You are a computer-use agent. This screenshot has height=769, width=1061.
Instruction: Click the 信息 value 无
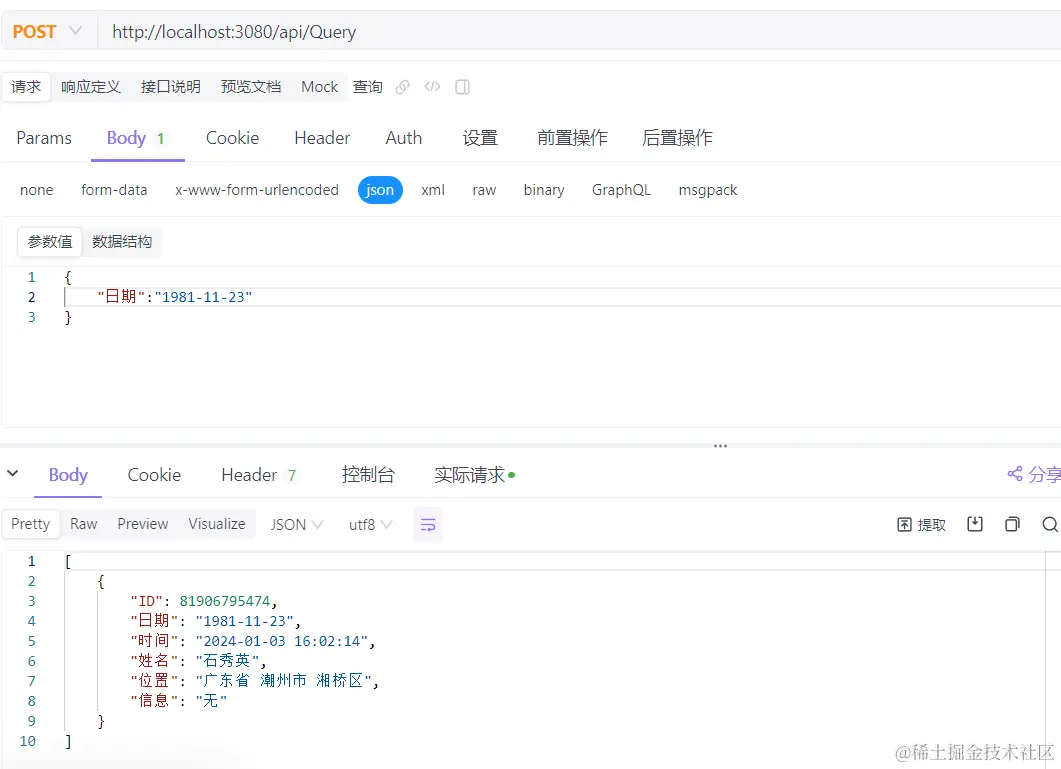point(211,701)
